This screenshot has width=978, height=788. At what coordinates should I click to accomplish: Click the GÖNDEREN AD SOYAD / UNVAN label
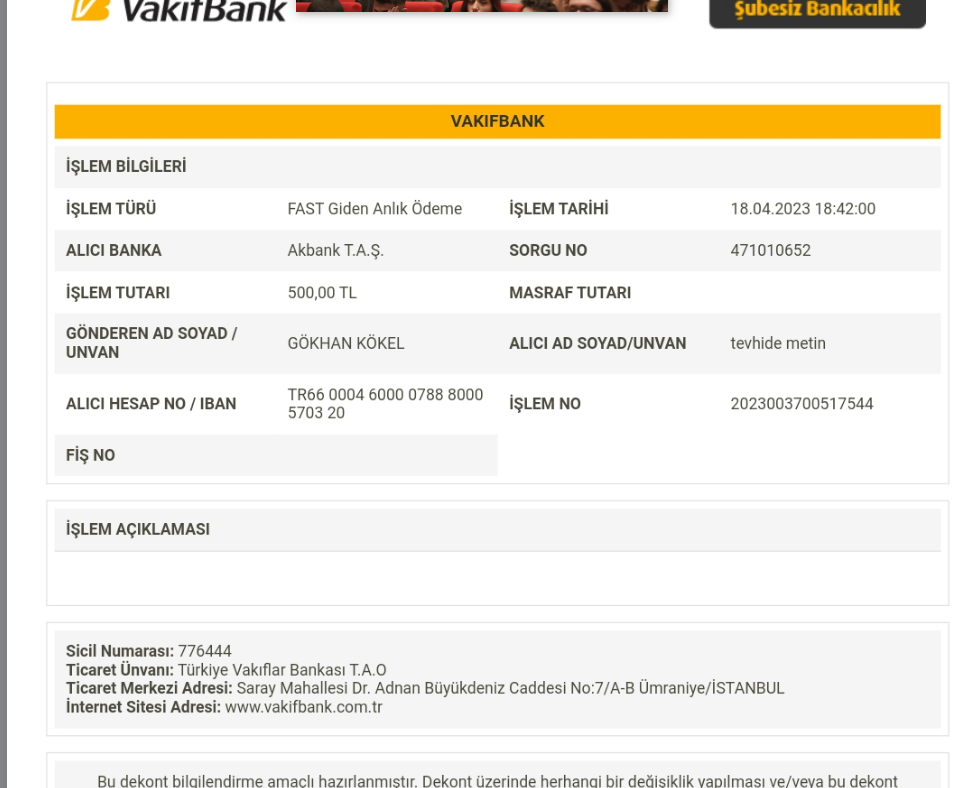pyautogui.click(x=152, y=343)
